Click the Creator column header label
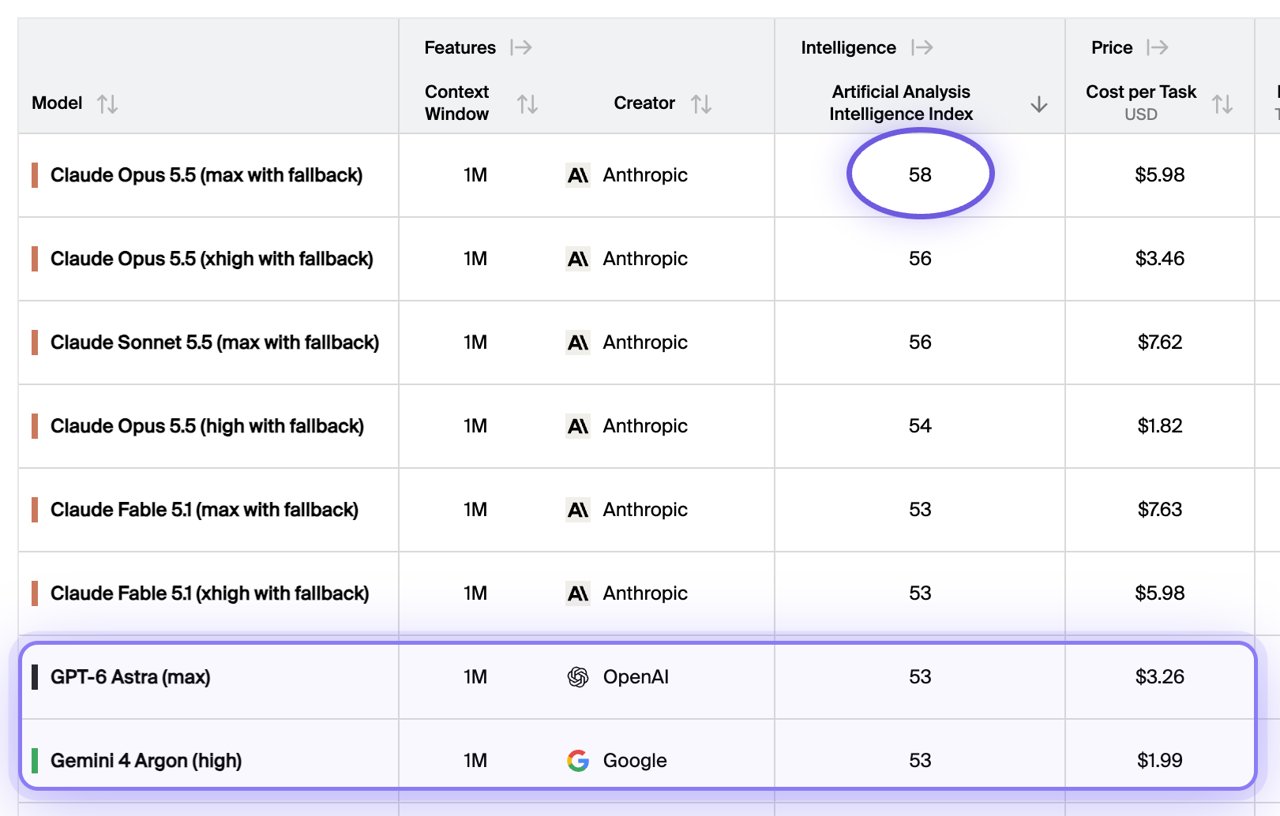 (x=644, y=103)
